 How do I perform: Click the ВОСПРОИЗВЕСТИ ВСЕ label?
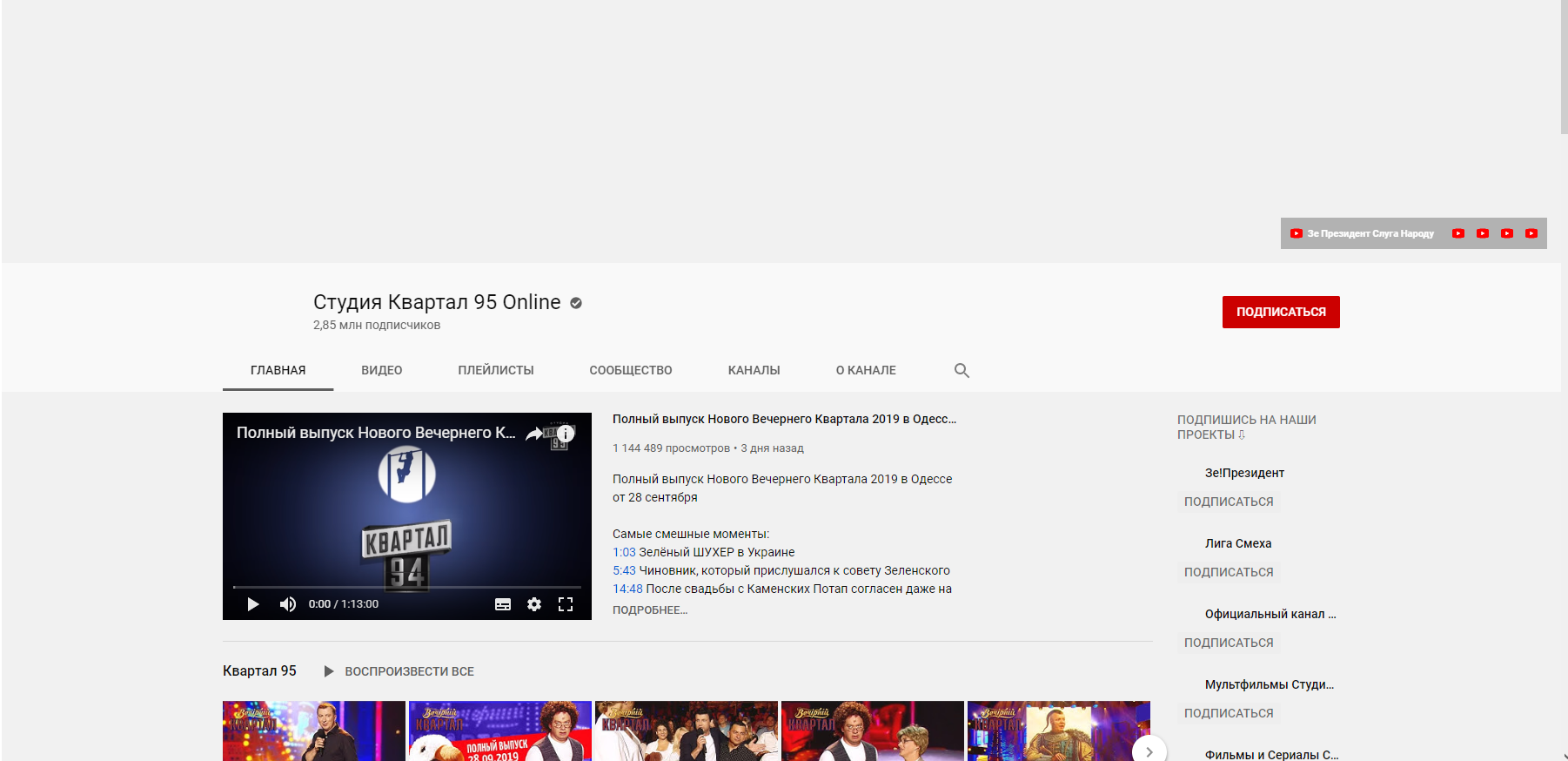click(x=410, y=671)
